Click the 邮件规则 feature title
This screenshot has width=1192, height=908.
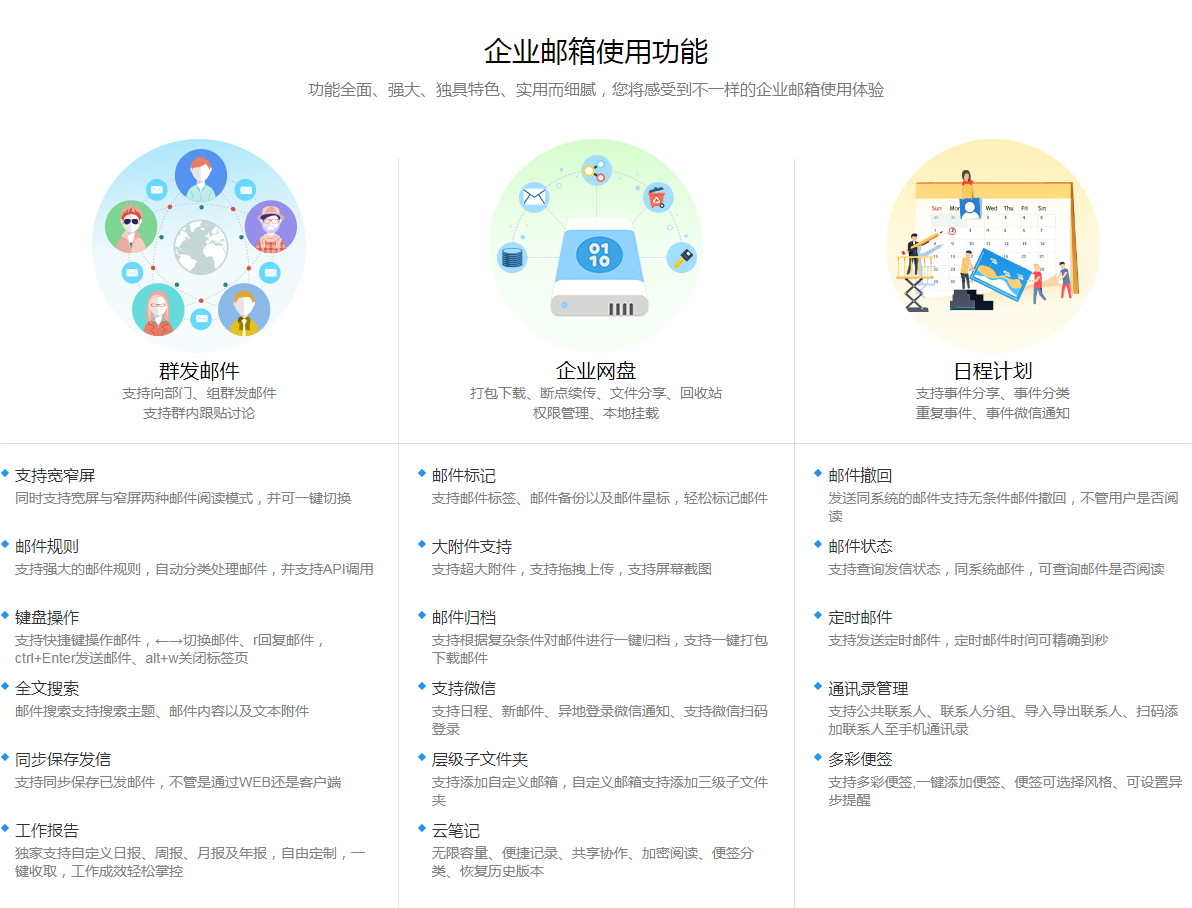47,546
